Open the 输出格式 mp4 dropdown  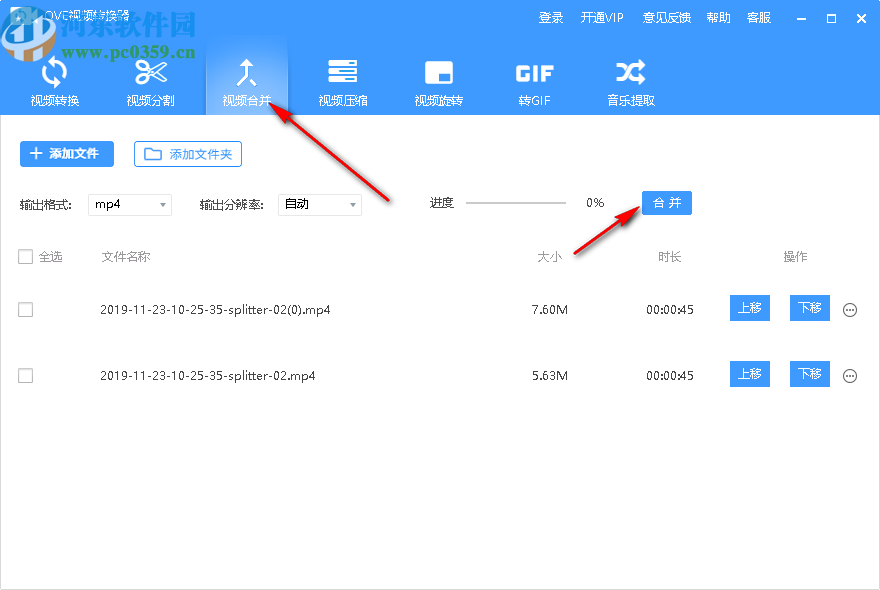[130, 204]
